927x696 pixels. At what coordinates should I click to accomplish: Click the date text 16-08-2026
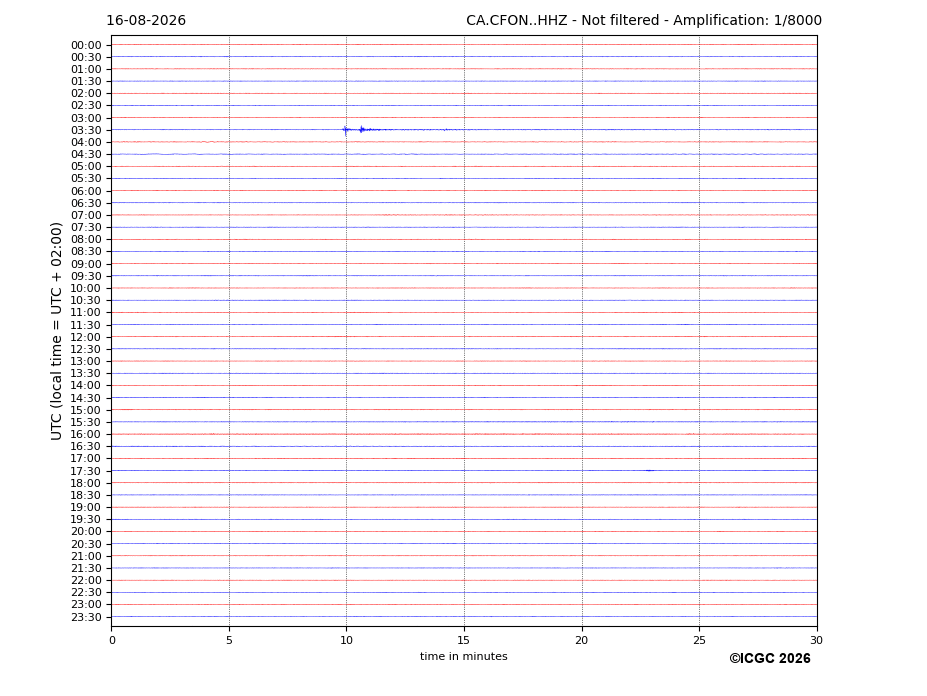coord(146,21)
